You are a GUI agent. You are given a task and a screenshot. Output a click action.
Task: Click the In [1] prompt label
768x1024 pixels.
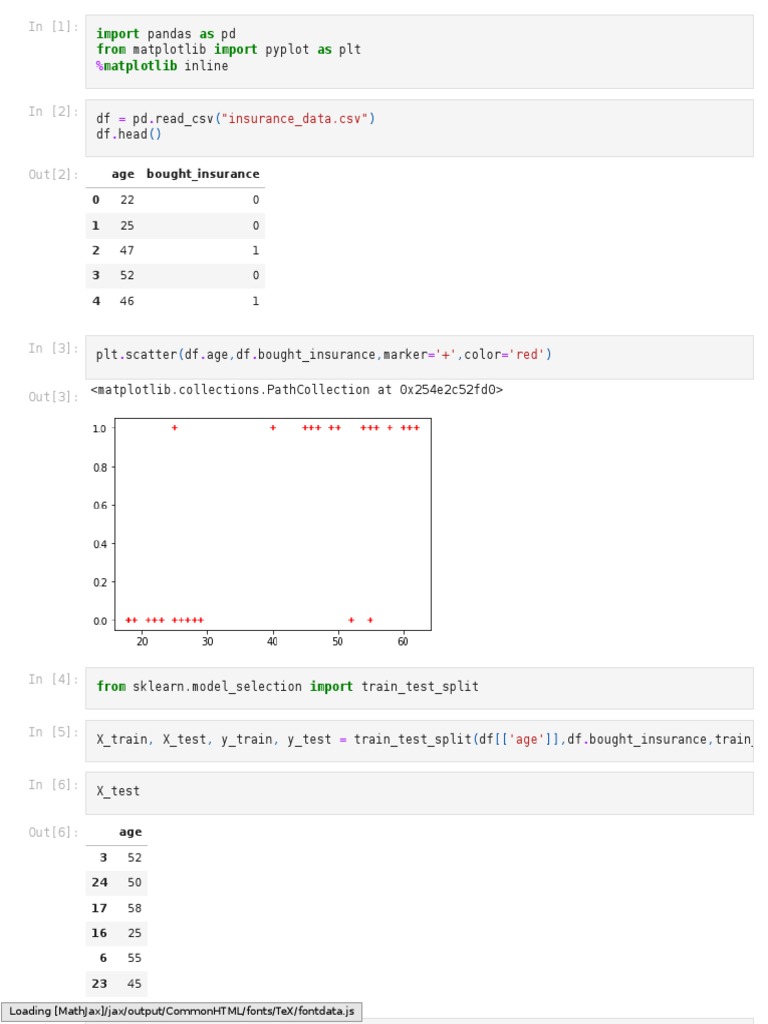(52, 27)
